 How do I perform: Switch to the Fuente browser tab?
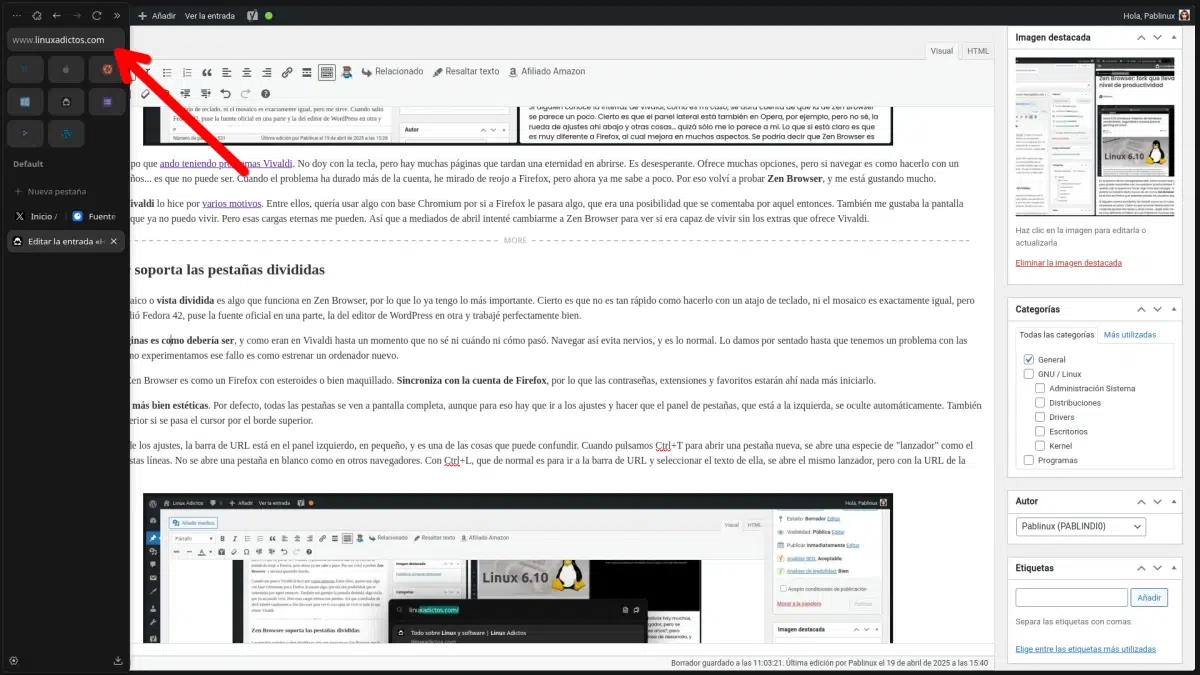95,216
